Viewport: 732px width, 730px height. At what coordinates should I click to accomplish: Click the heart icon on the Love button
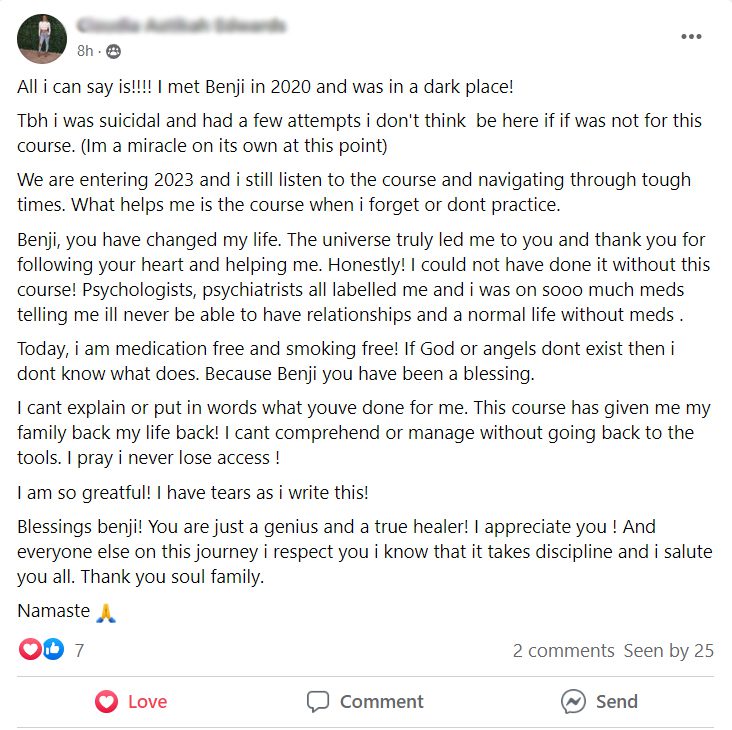106,702
